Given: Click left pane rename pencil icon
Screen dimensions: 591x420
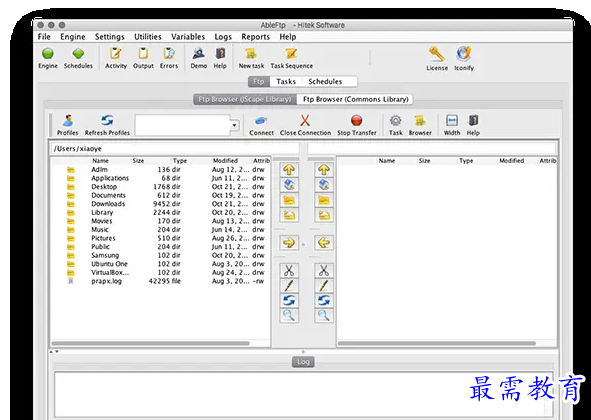Looking at the screenshot, I should coord(289,286).
